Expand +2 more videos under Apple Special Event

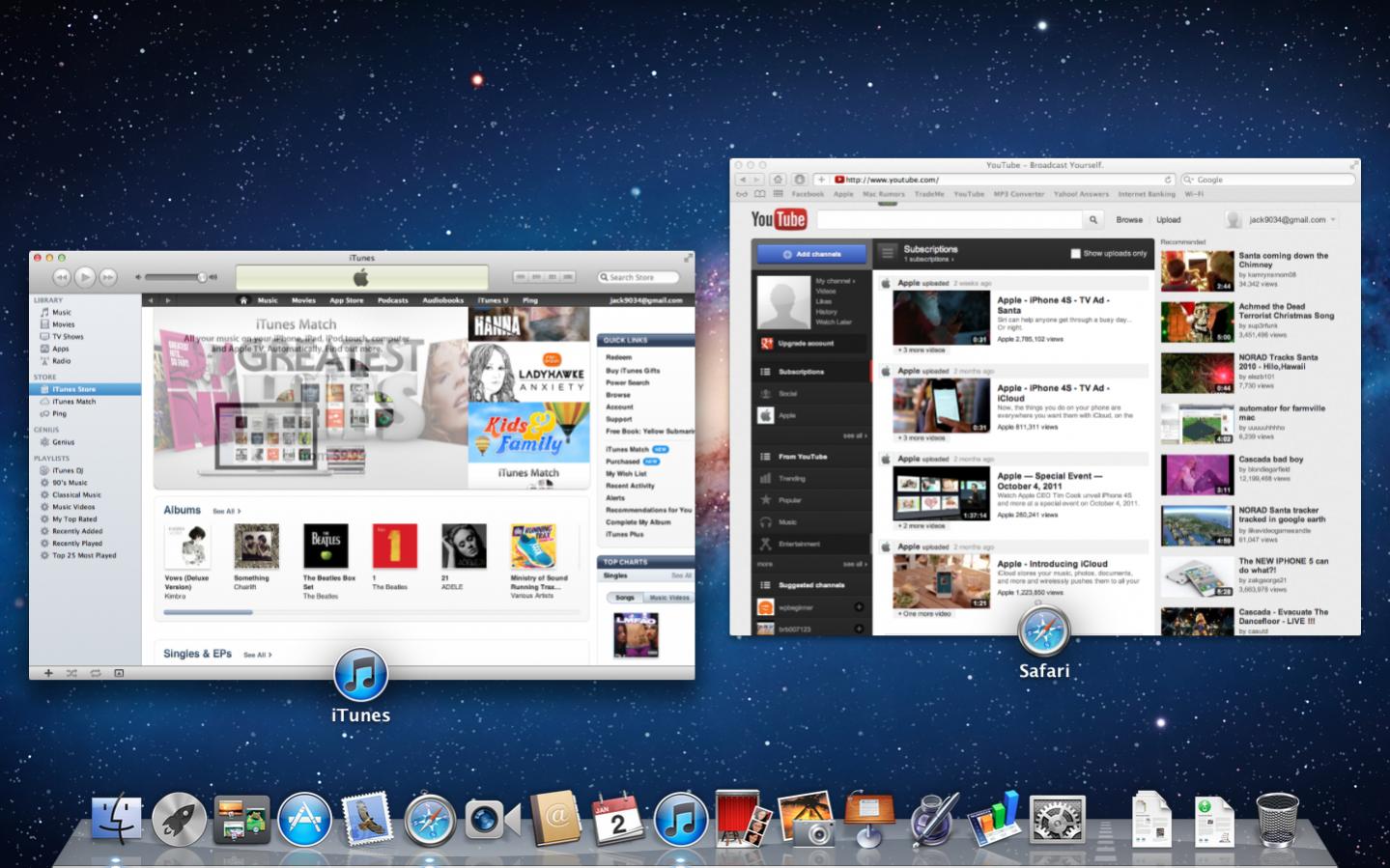(921, 526)
